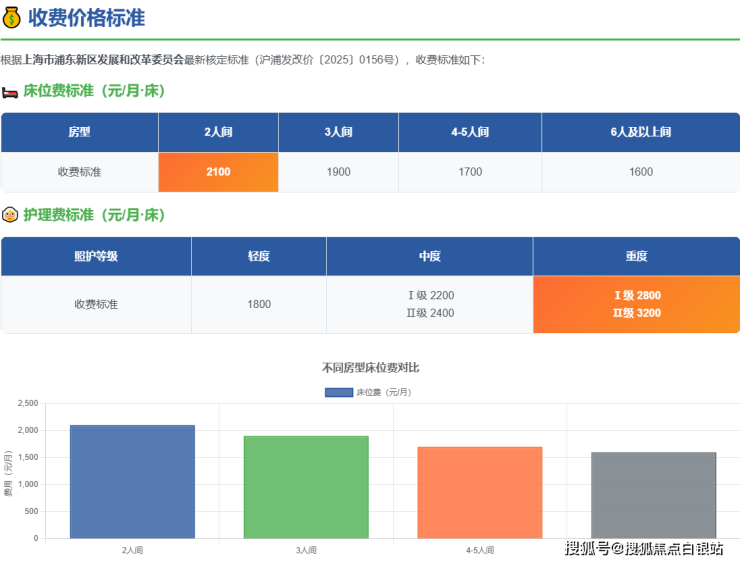This screenshot has height=564, width=740.
Task: Click the 1900 price cell for 3人间
Action: (x=338, y=172)
